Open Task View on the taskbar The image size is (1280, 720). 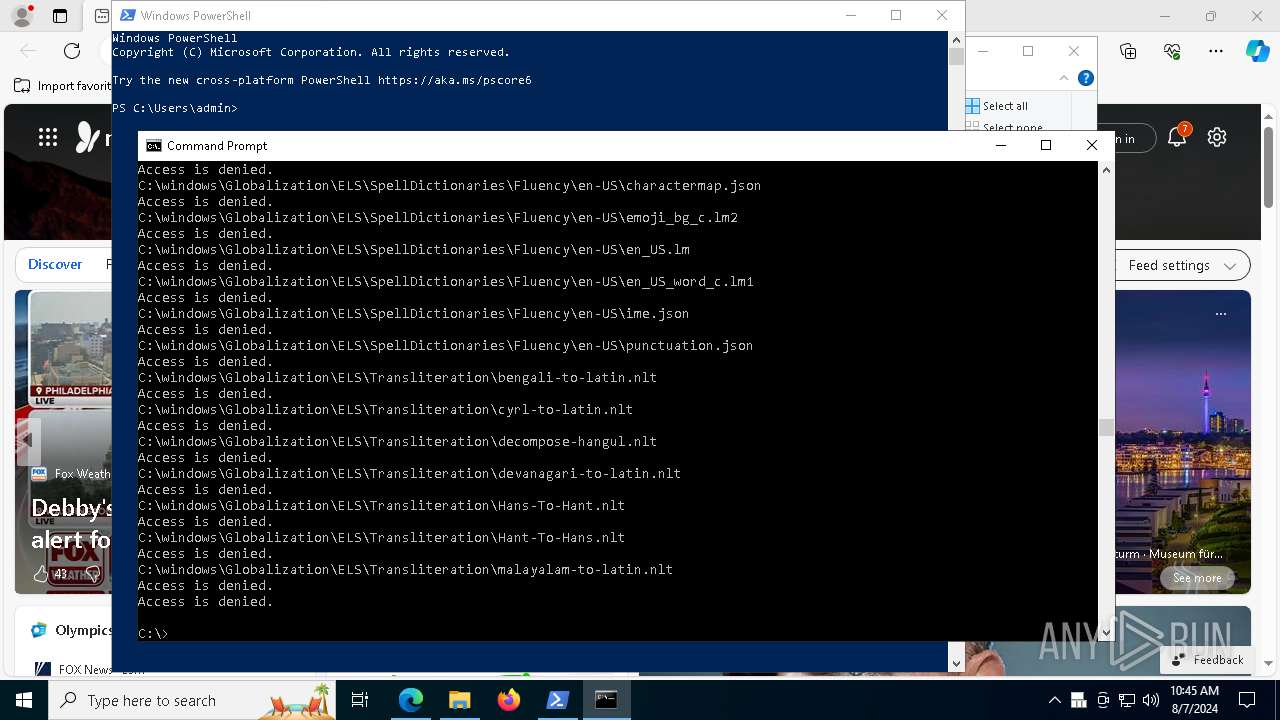[x=360, y=700]
